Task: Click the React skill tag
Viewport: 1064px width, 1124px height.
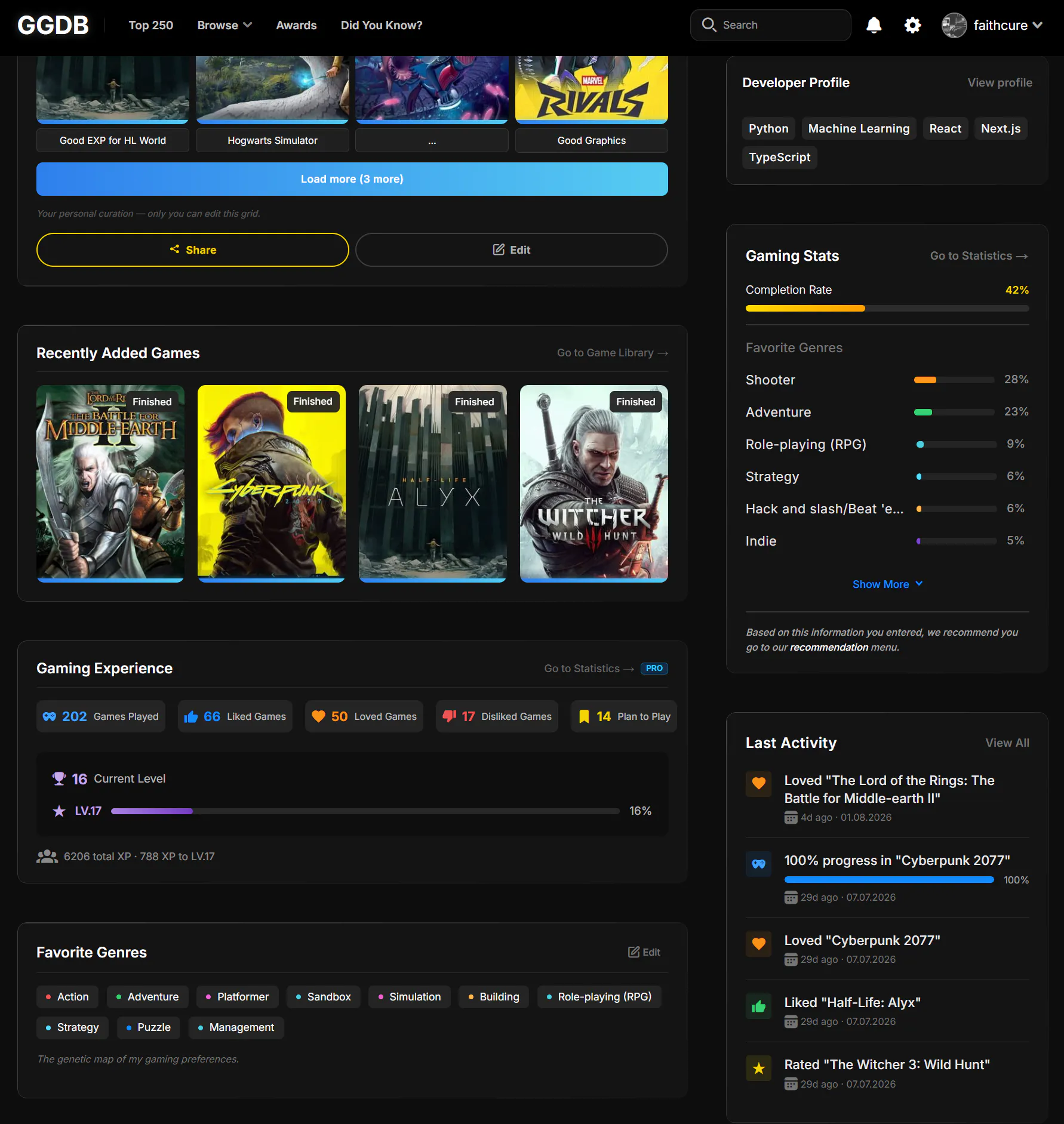Action: coord(945,128)
